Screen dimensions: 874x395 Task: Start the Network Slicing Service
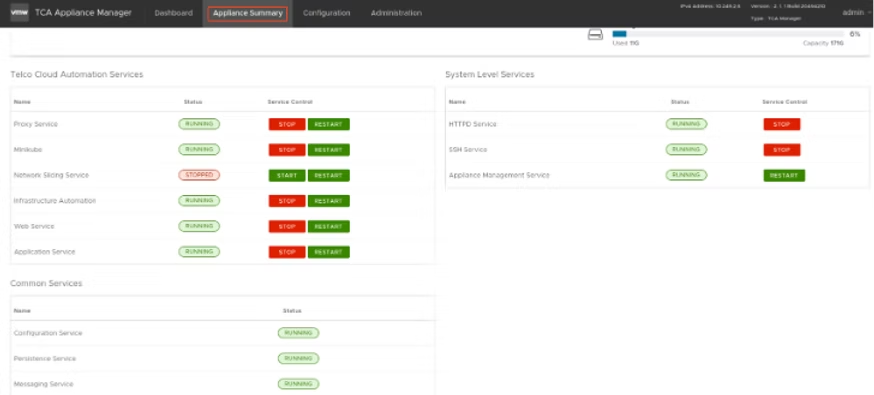(287, 175)
